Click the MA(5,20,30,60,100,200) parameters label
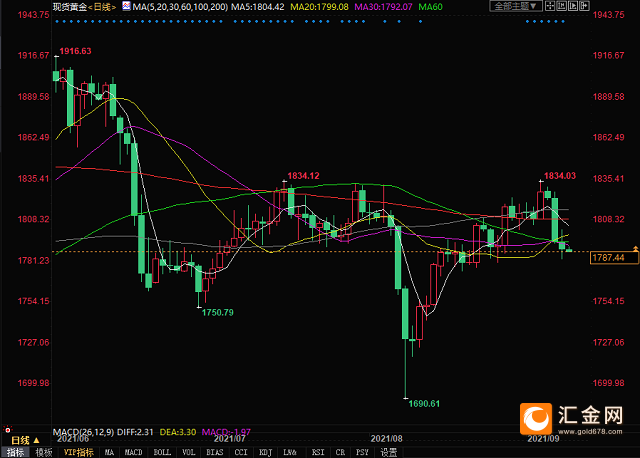Image resolution: width=640 pixels, height=458 pixels. pos(180,7)
